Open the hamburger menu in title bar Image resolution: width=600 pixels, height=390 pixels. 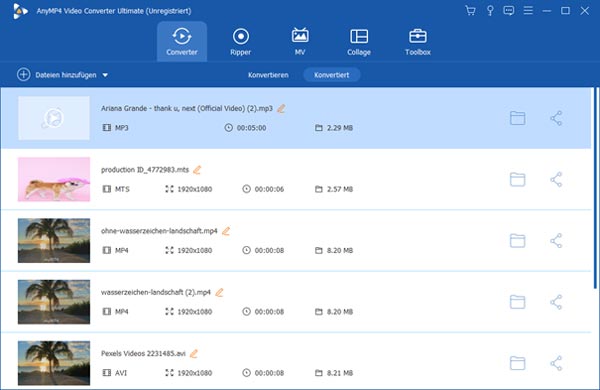[x=528, y=11]
